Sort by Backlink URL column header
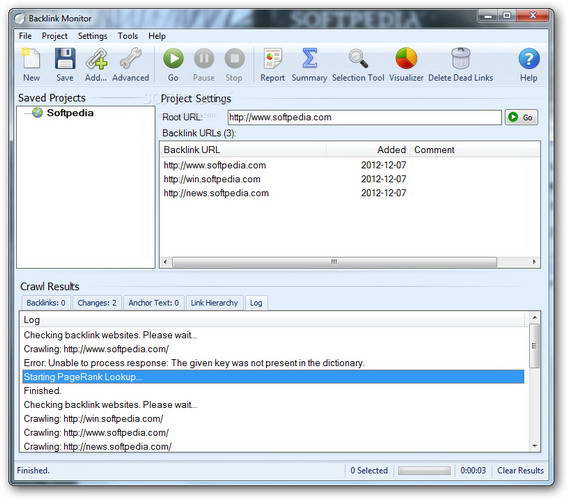The height and width of the screenshot is (500, 568). coord(243,150)
